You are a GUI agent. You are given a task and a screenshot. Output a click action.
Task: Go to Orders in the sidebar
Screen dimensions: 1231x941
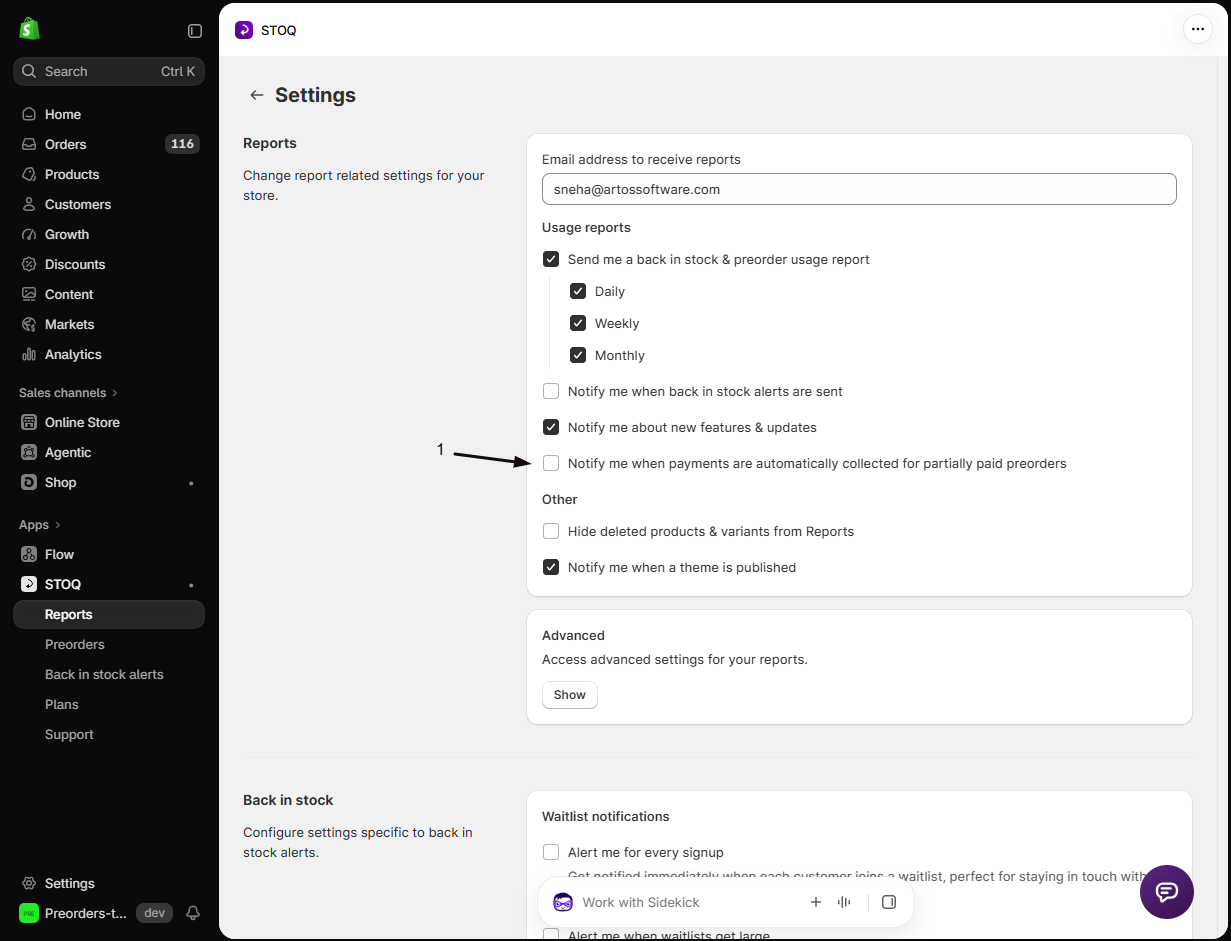(66, 144)
